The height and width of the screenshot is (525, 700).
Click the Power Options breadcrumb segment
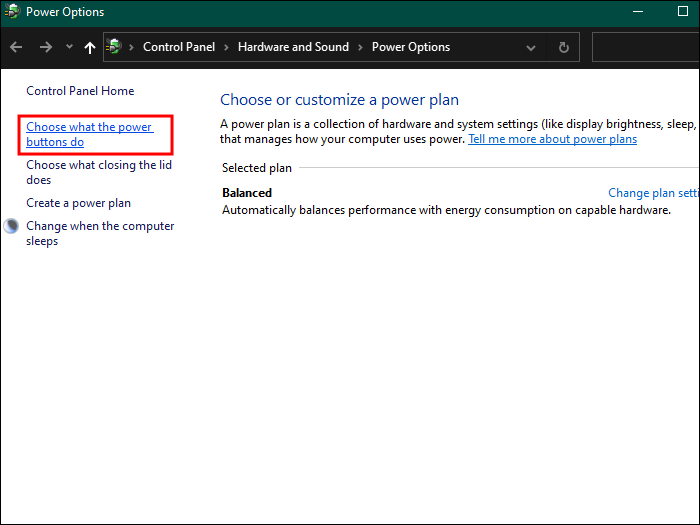pos(411,47)
